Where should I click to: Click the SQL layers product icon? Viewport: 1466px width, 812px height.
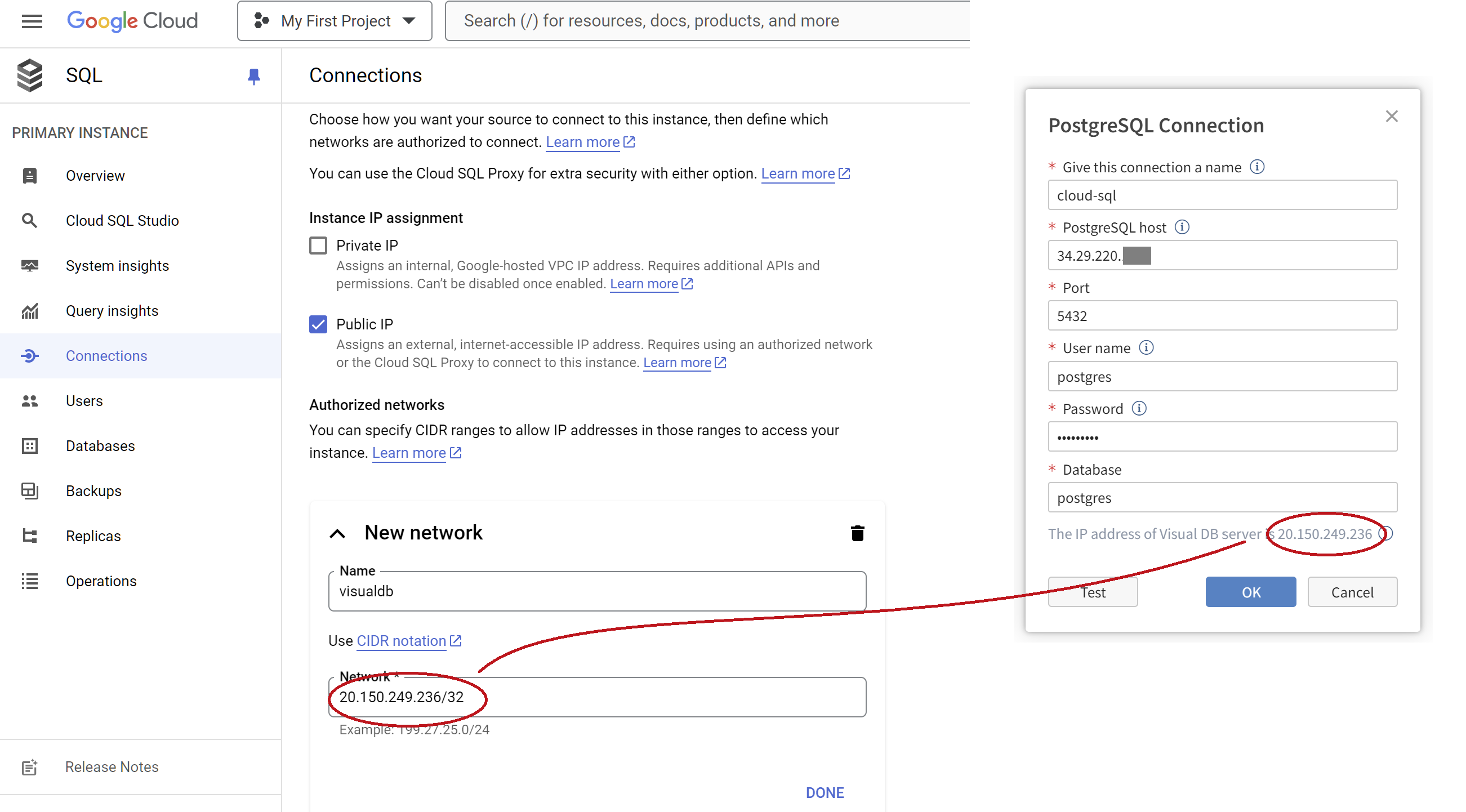click(x=30, y=75)
